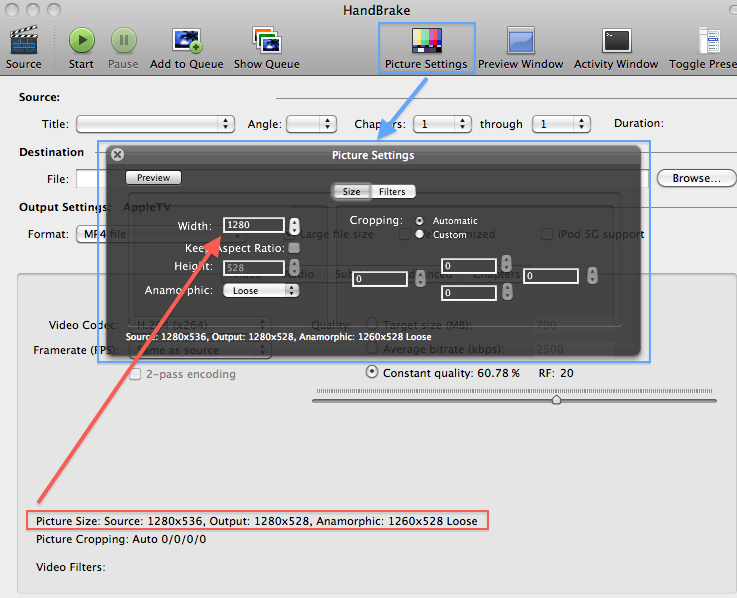
Task: Adjust the bottom crop stepper
Action: pyautogui.click(x=507, y=292)
